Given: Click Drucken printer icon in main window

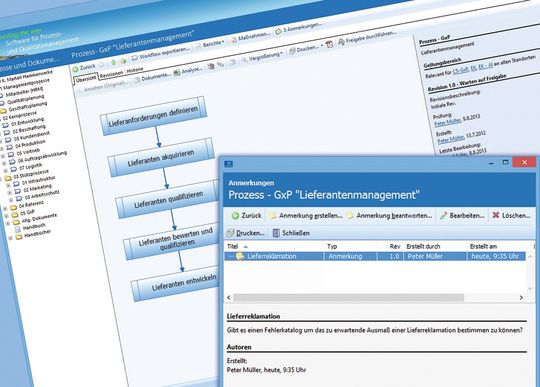Looking at the screenshot, I should click(292, 51).
